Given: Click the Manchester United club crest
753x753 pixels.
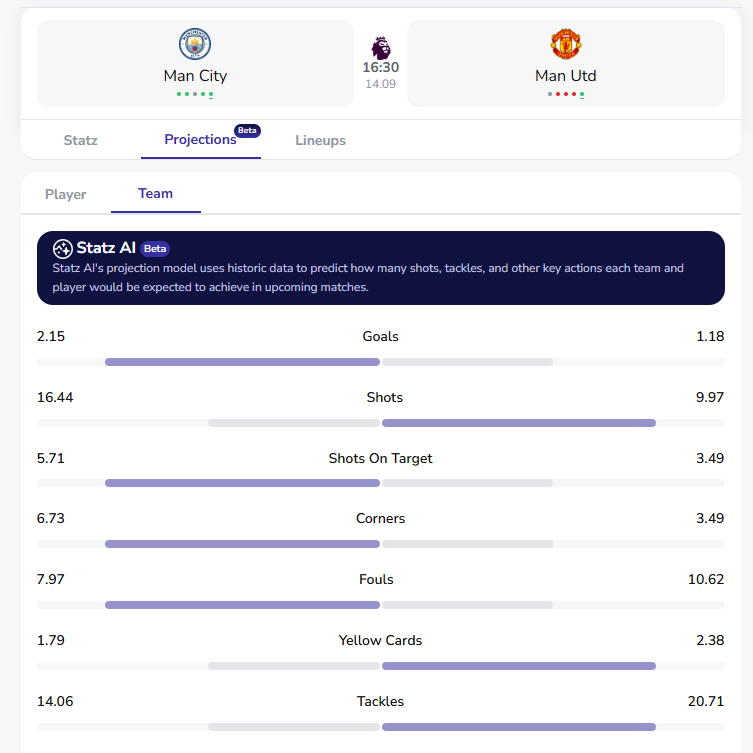Looking at the screenshot, I should [x=566, y=45].
